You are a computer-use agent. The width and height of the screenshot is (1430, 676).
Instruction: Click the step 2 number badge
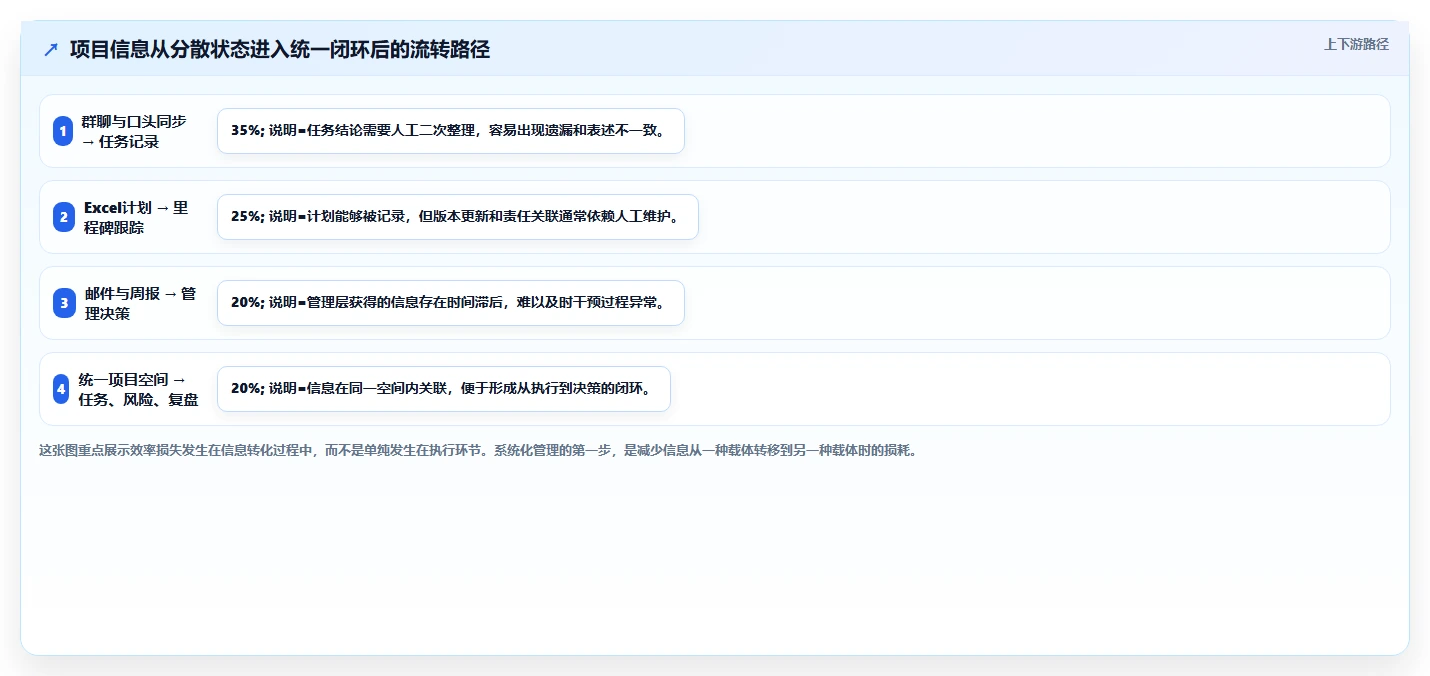63,217
